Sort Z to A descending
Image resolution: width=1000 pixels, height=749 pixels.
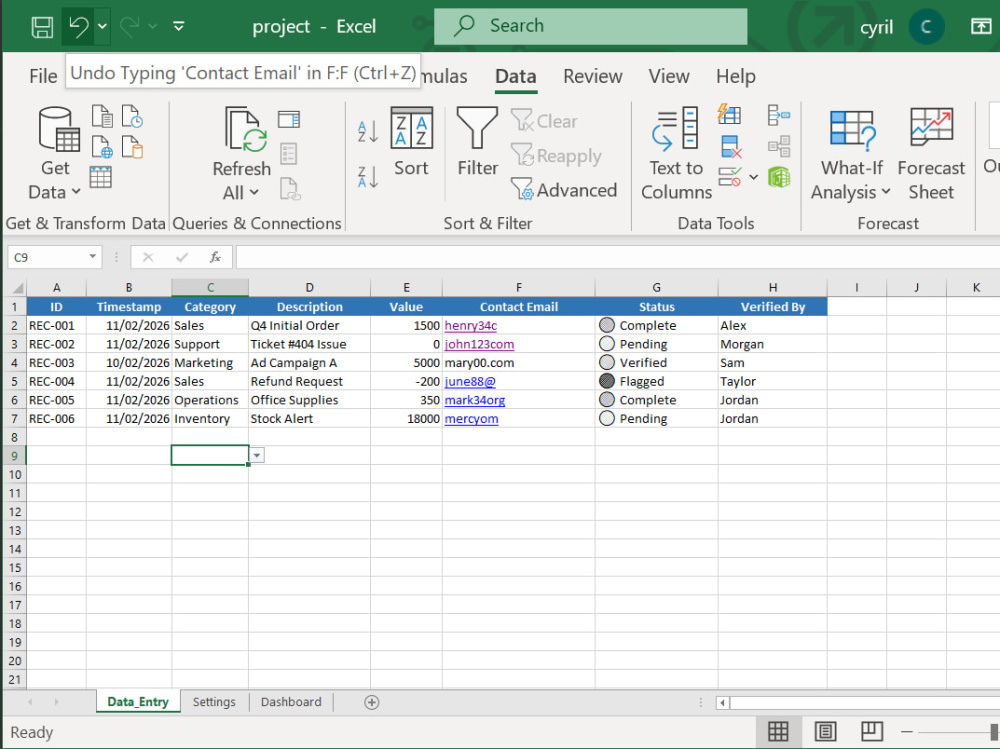pos(368,177)
